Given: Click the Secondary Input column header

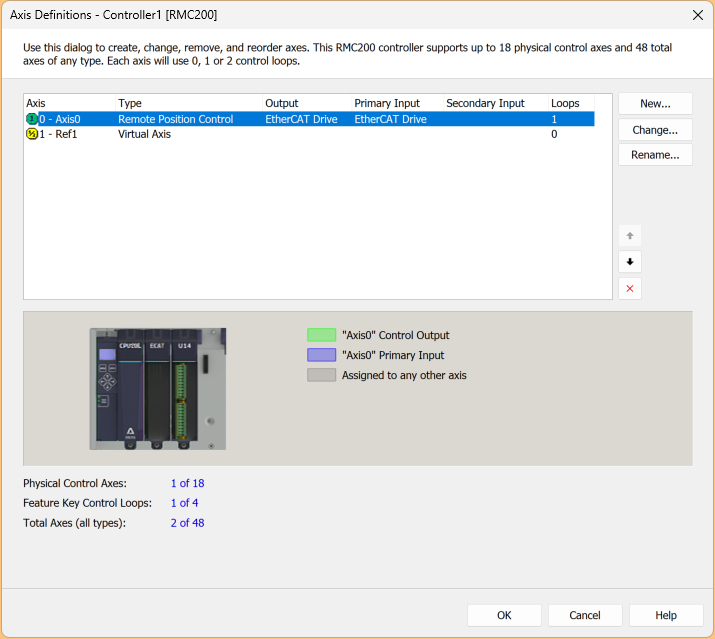Looking at the screenshot, I should tap(496, 103).
